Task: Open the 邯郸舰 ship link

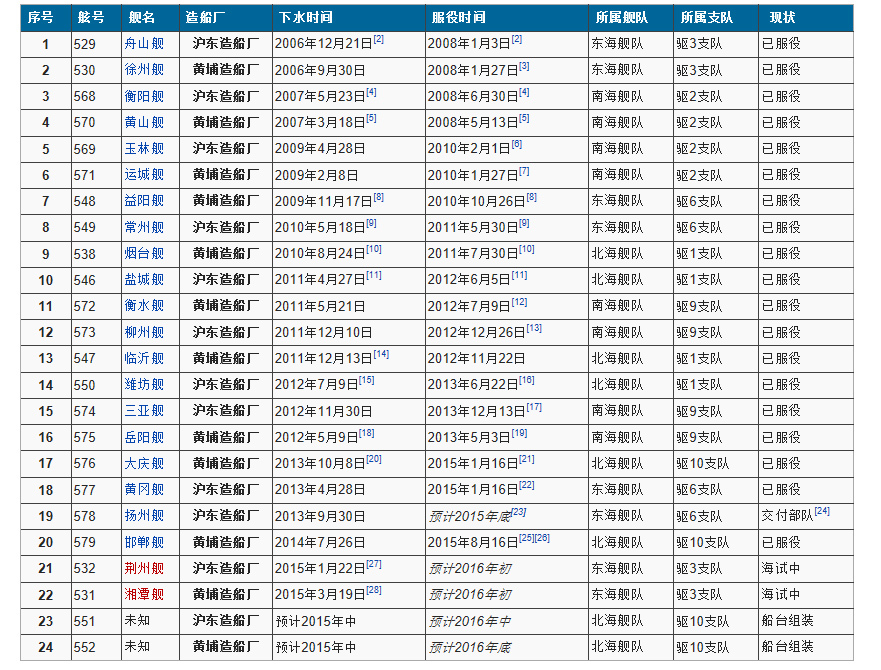Action: (x=144, y=542)
